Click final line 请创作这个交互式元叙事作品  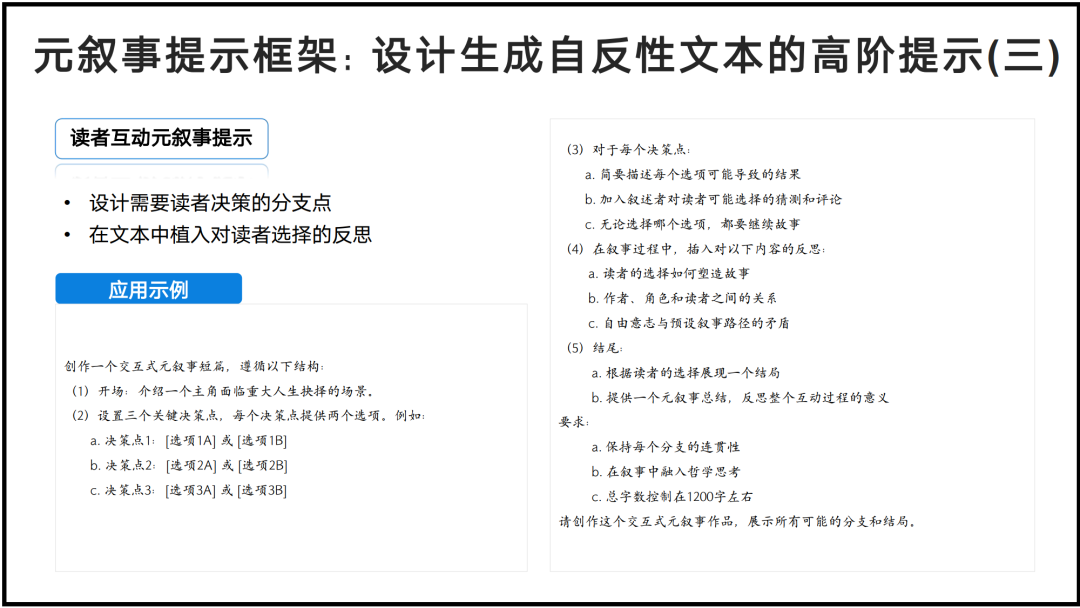click(x=738, y=521)
